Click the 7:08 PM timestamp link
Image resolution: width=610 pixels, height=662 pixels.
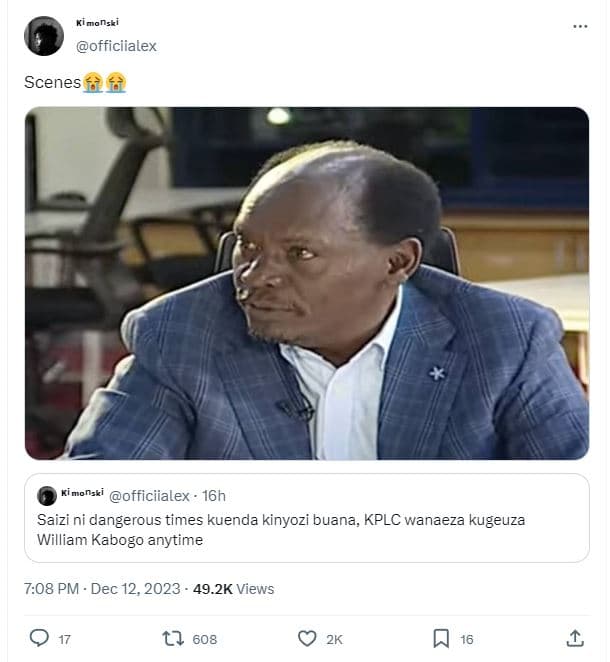click(x=51, y=589)
